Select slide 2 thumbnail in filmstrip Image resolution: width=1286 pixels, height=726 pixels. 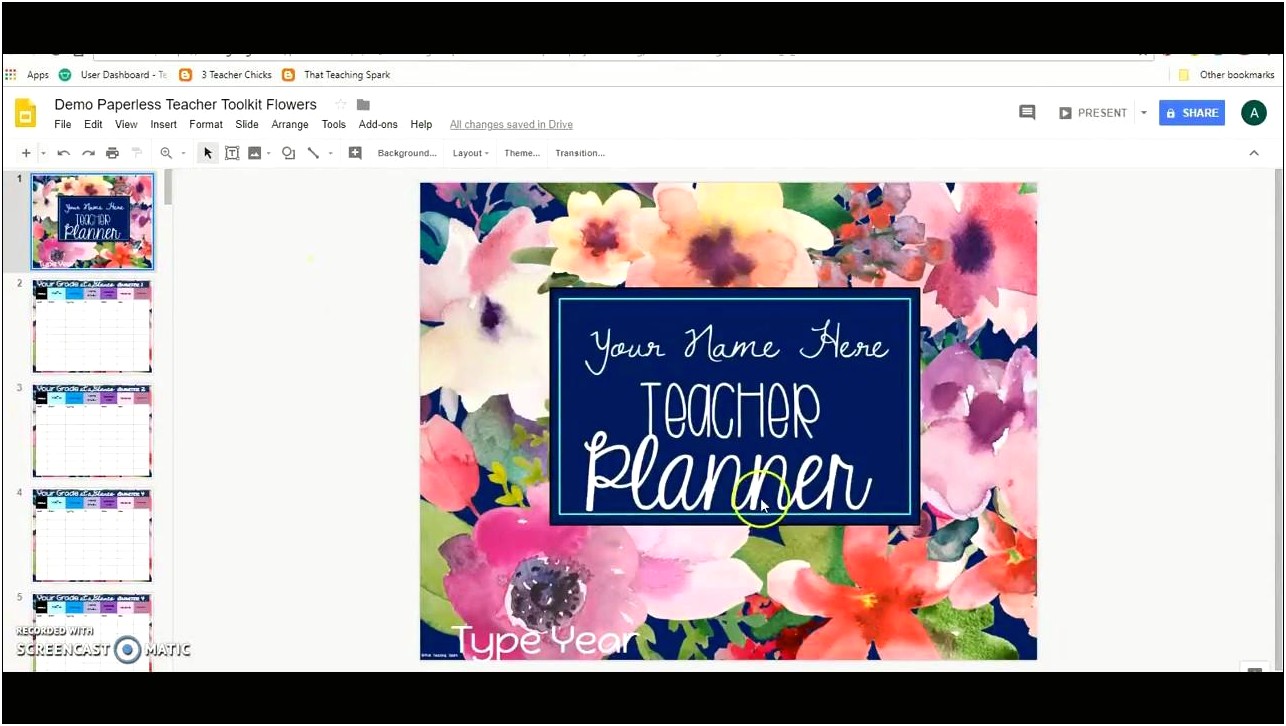coord(92,326)
